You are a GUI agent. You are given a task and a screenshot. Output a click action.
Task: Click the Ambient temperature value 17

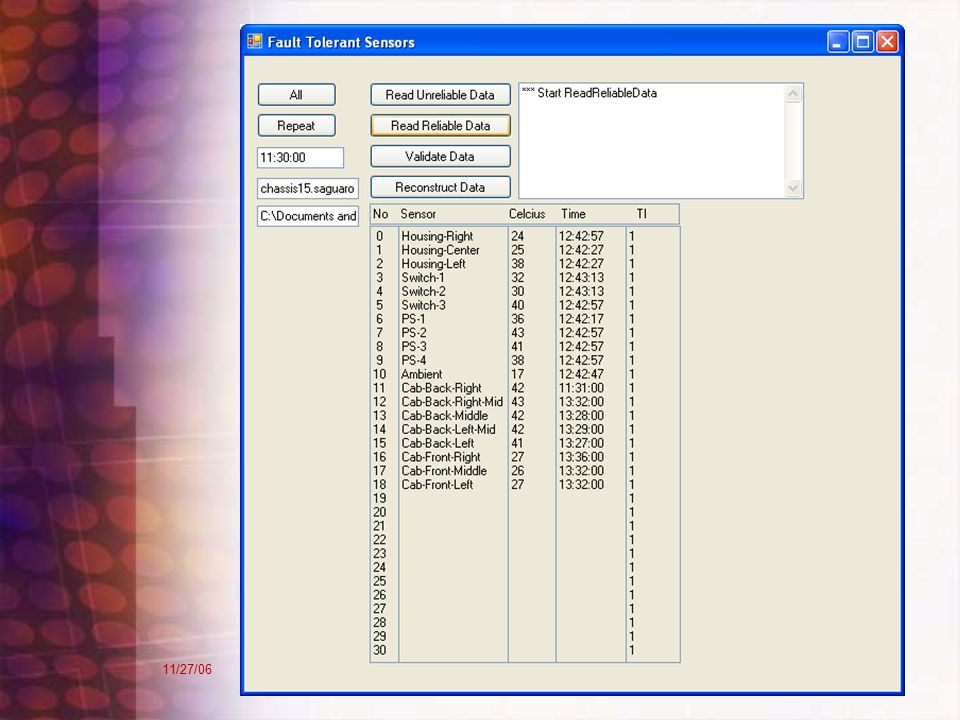[x=517, y=374]
